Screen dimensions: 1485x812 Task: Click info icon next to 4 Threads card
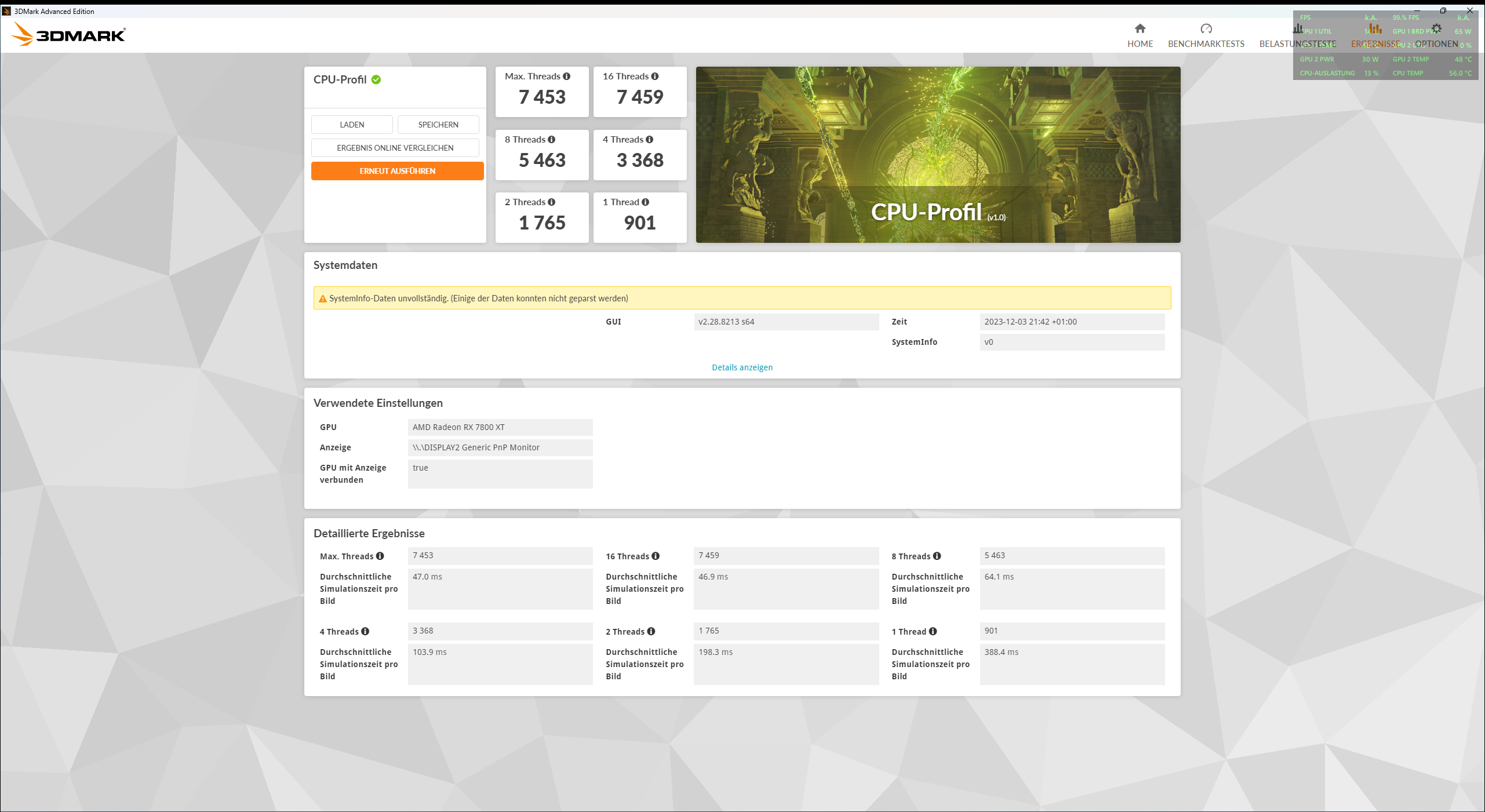(x=649, y=140)
